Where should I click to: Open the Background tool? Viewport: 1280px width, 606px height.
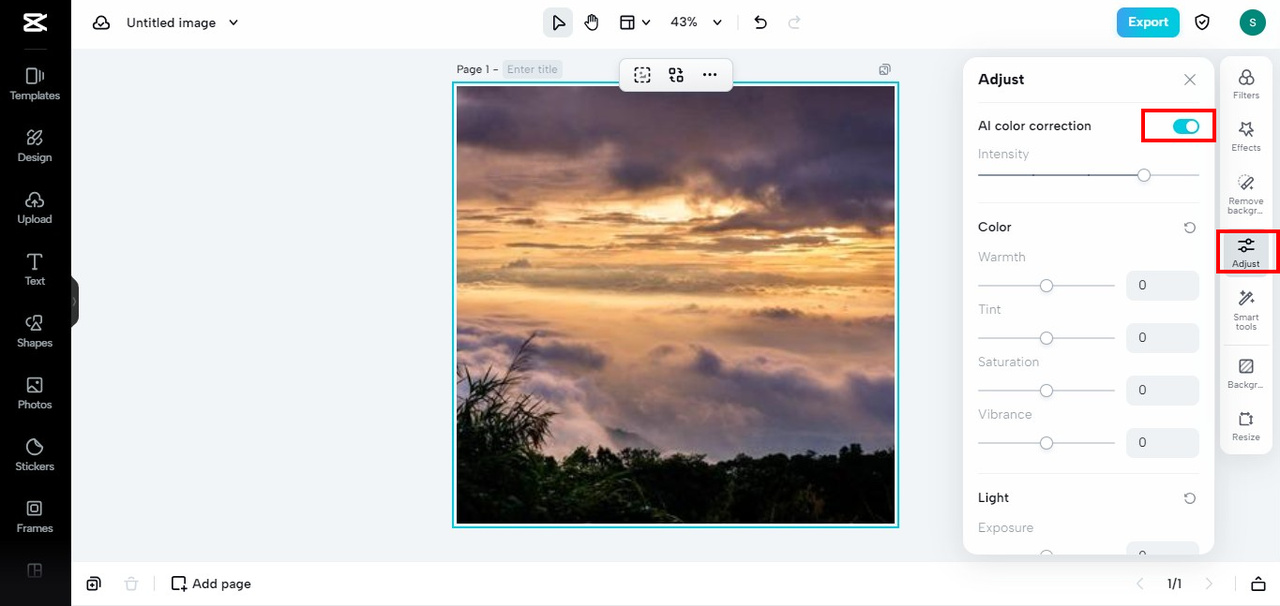point(1246,374)
